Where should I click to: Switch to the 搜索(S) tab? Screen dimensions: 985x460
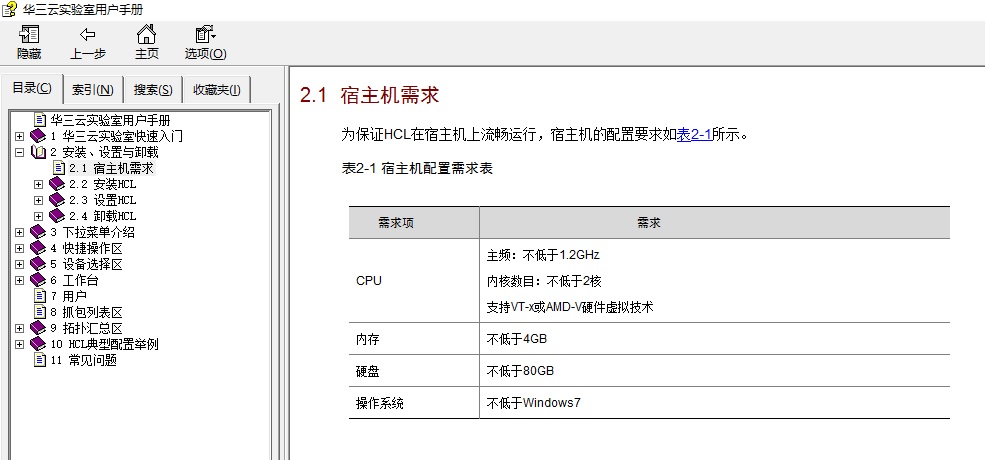[x=153, y=90]
